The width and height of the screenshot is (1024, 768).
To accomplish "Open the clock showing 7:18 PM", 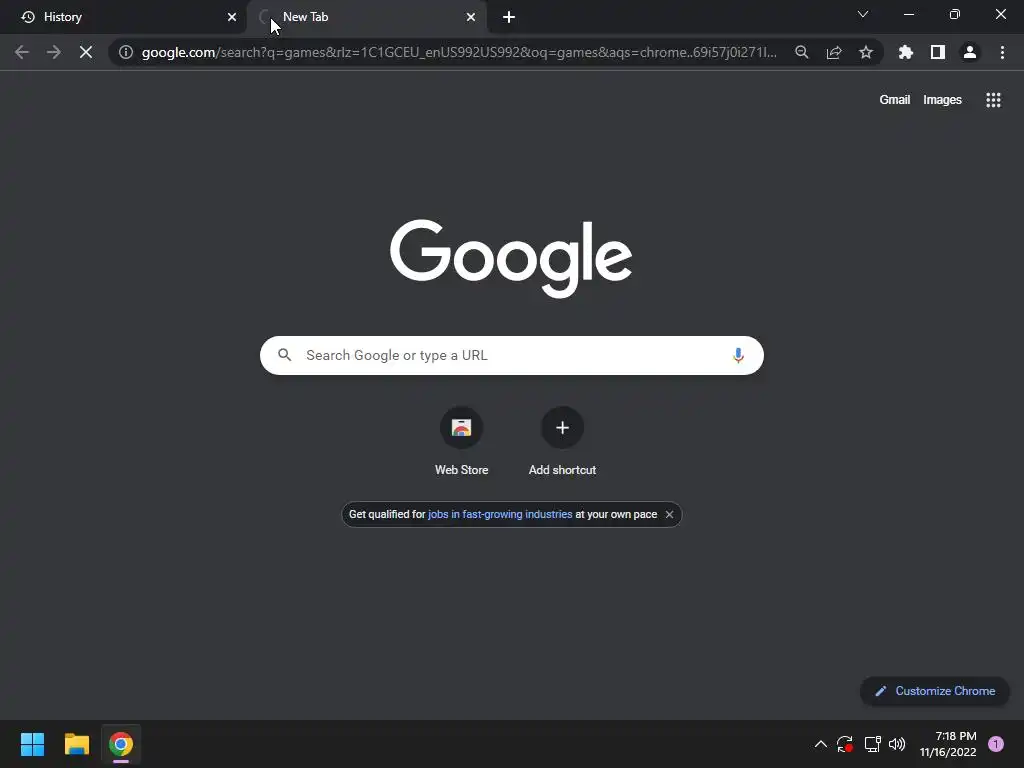I will tap(948, 744).
